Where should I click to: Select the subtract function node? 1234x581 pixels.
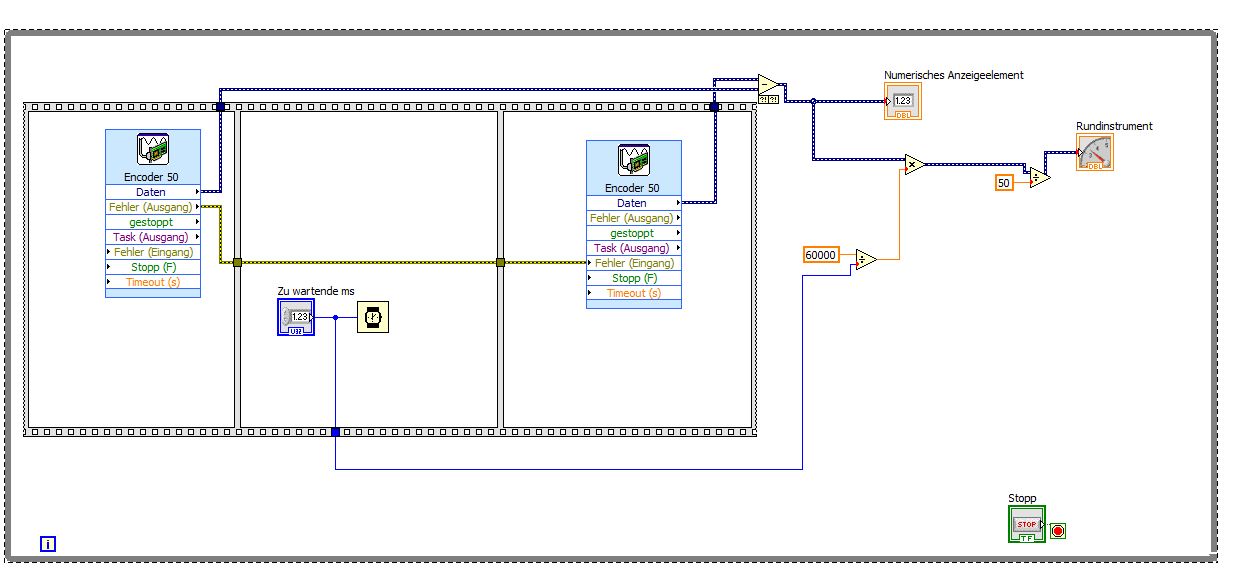pos(769,84)
